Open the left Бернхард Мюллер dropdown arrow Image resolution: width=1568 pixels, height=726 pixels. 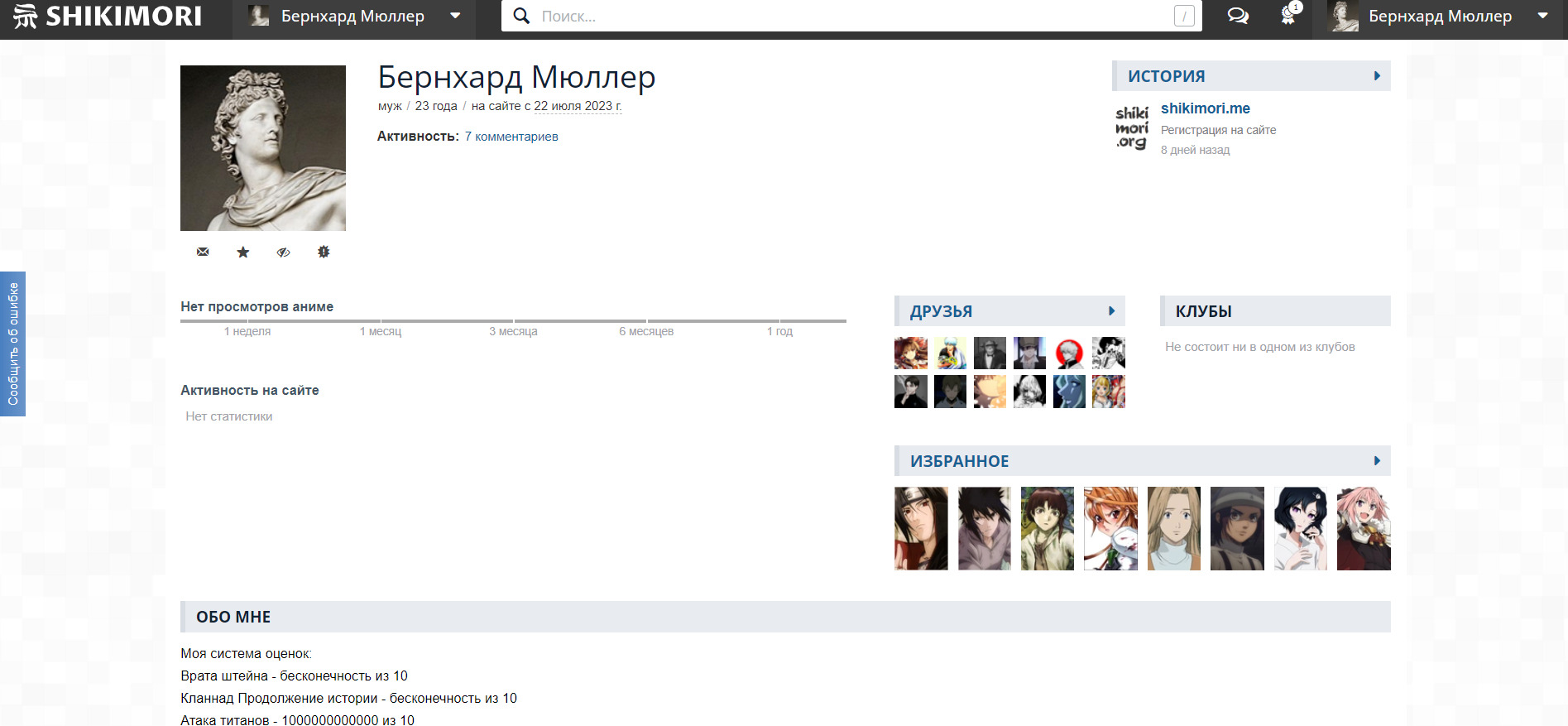[x=455, y=16]
